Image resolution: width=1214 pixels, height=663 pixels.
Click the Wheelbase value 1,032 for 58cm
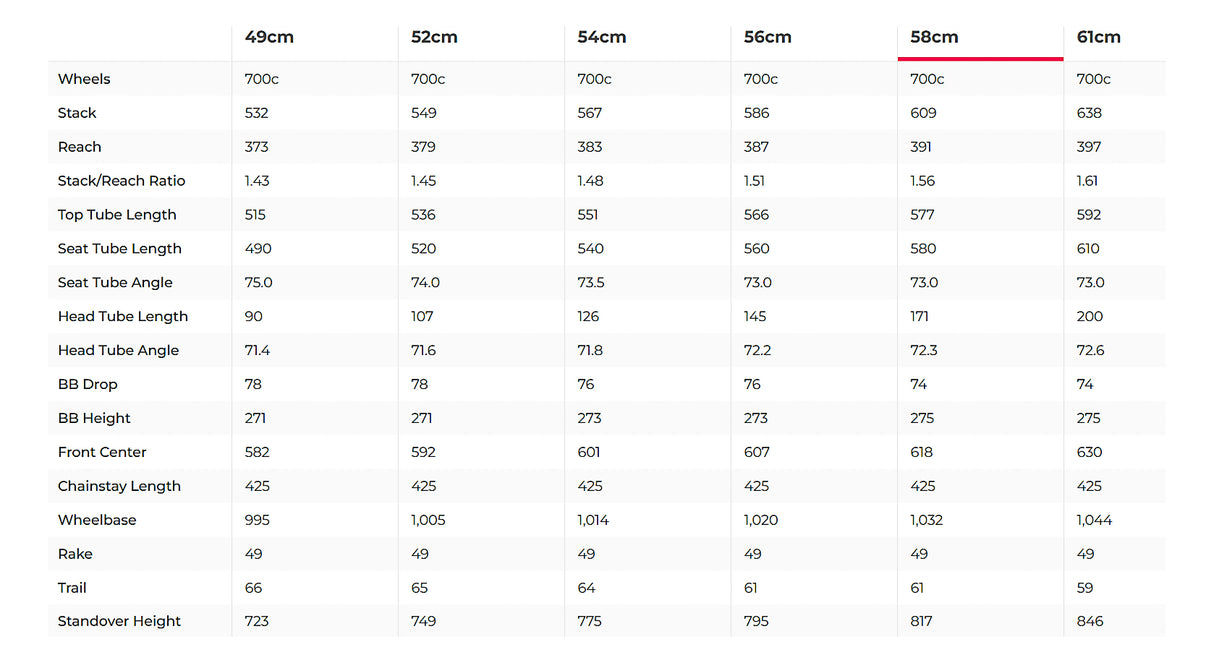(x=926, y=520)
